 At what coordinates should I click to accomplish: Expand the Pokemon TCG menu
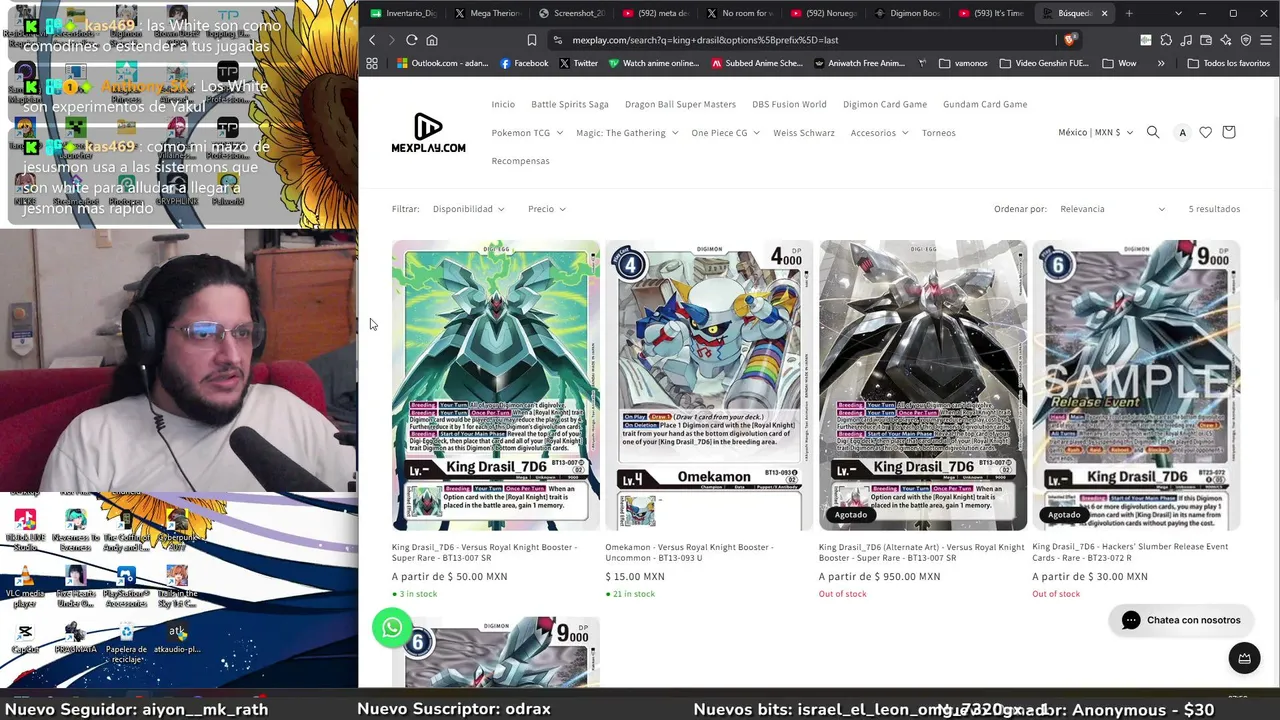click(527, 133)
